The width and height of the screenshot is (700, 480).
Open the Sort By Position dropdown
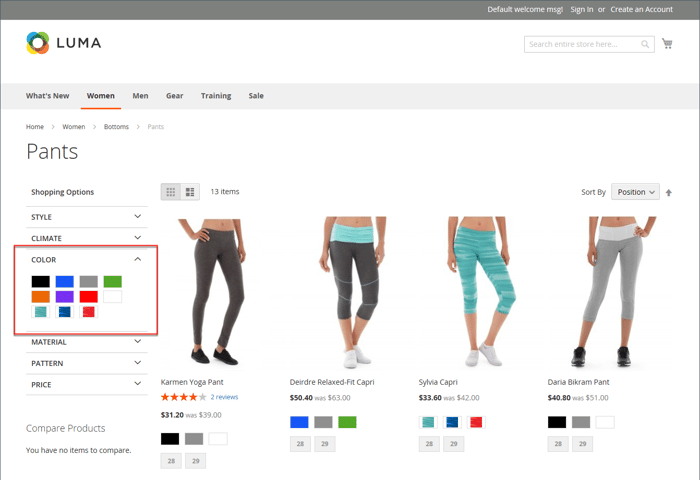(x=635, y=192)
